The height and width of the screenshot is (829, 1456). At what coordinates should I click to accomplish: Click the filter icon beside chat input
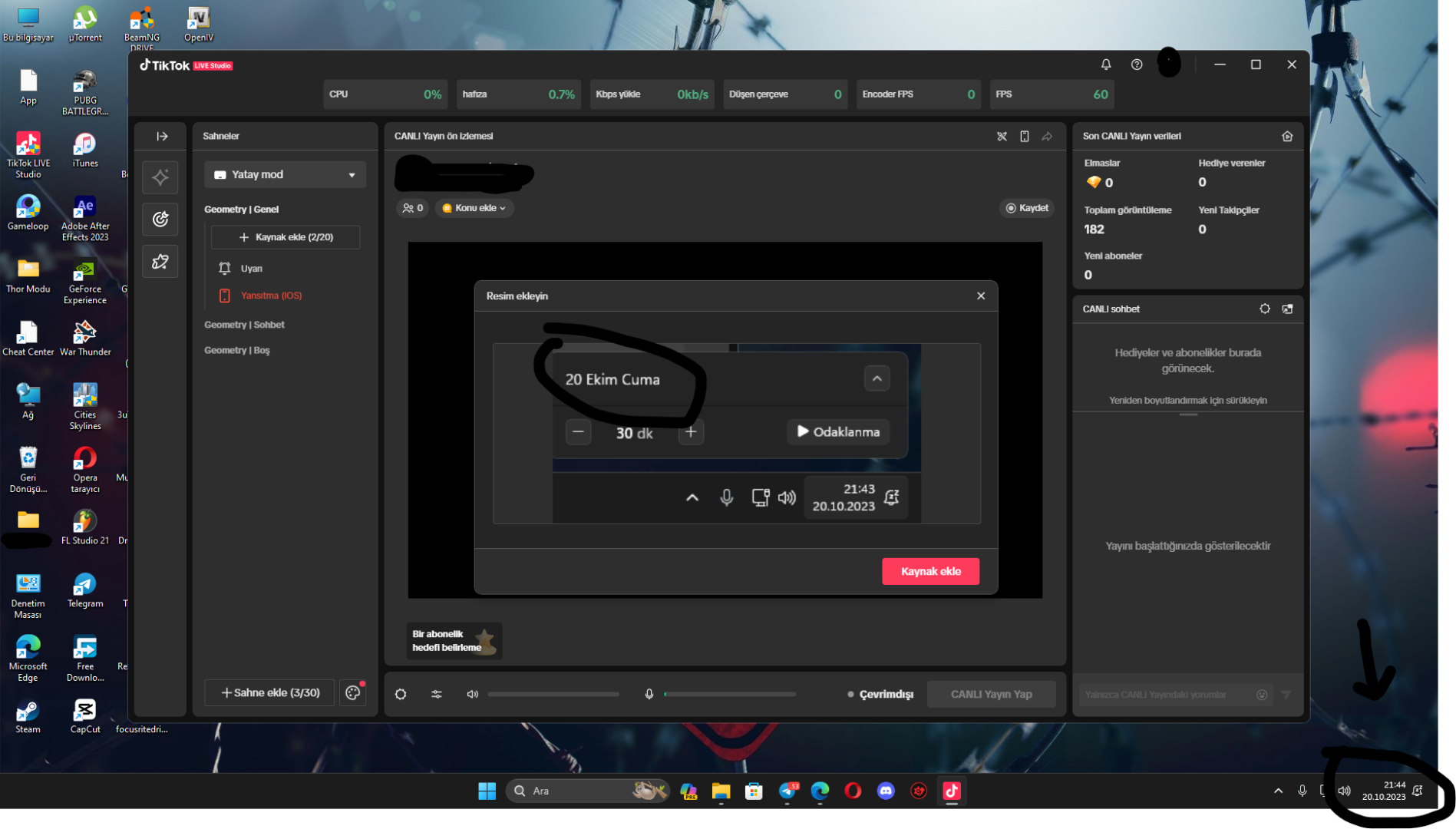[x=1286, y=695]
